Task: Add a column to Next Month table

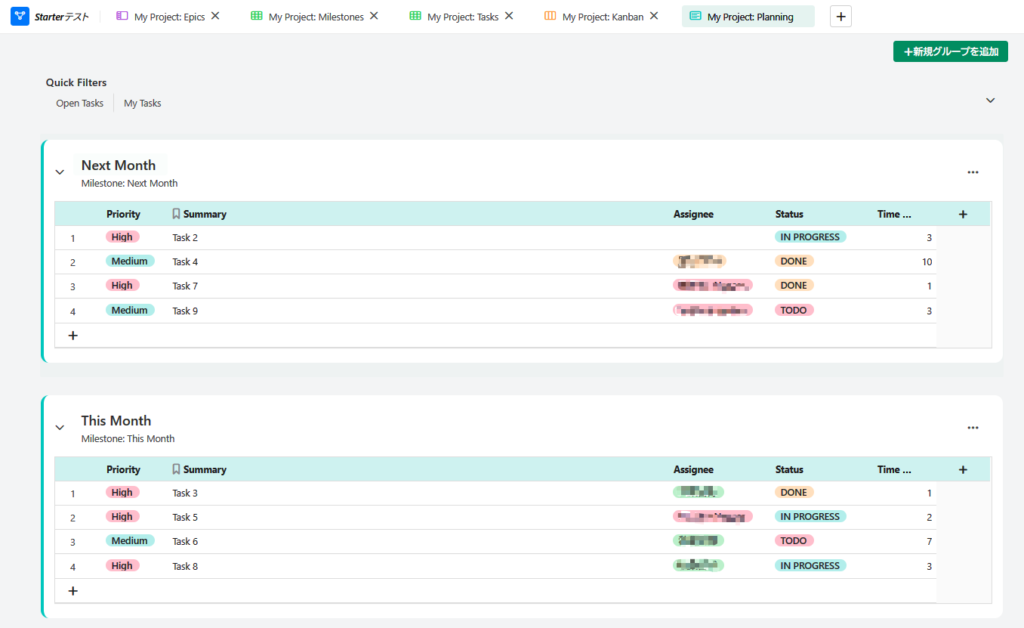Action: coord(963,214)
